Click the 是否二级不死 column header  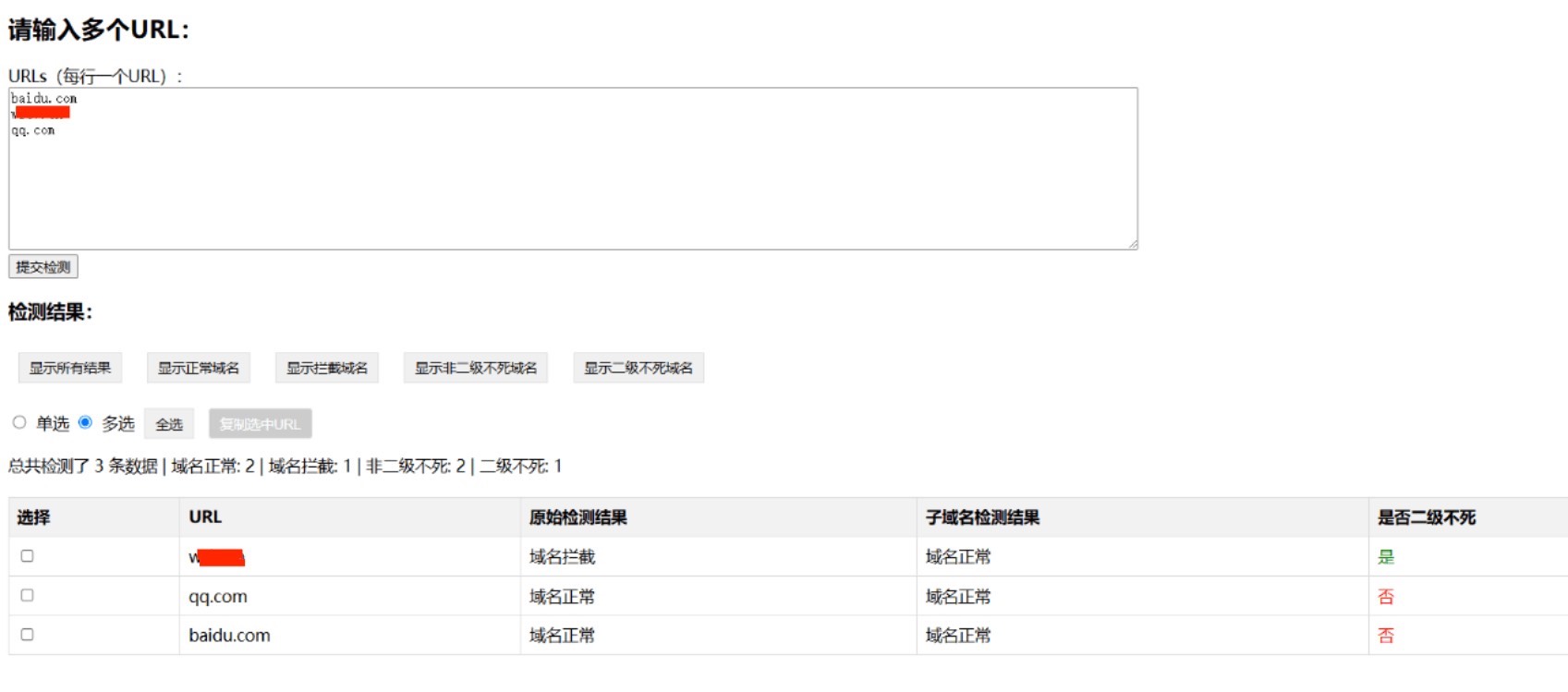(1426, 517)
